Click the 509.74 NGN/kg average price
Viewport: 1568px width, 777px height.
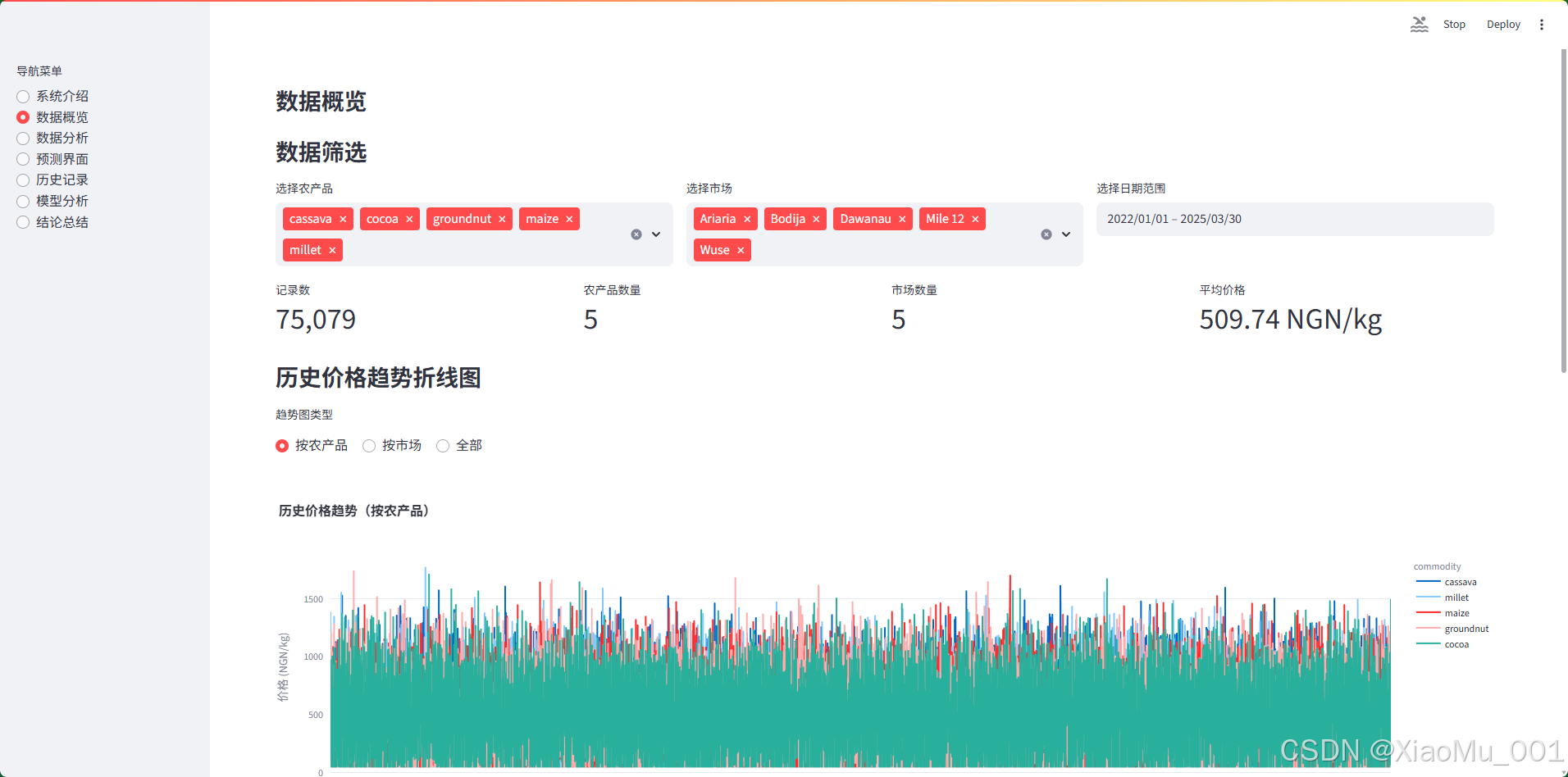[x=1291, y=320]
